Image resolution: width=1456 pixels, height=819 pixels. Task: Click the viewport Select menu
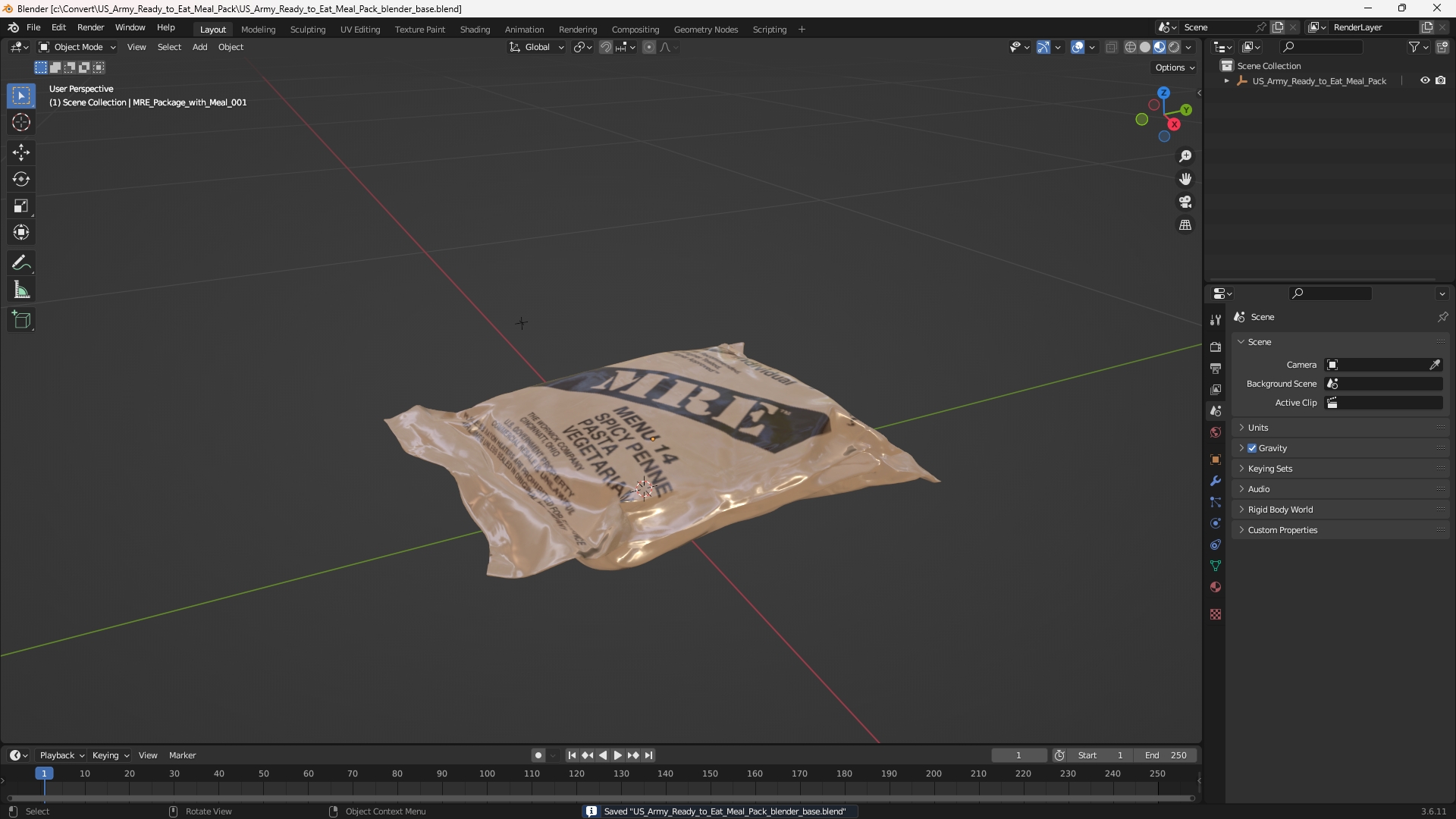click(x=169, y=47)
